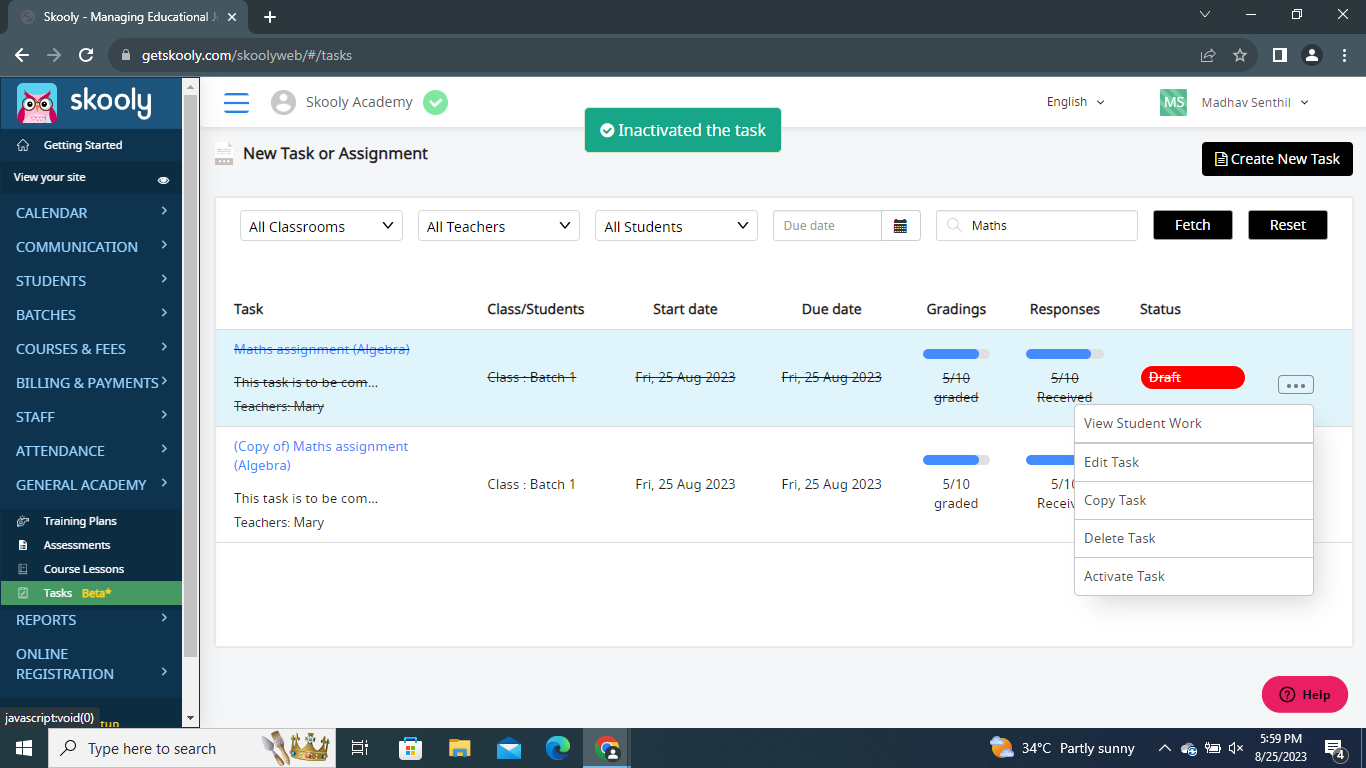Screen dimensions: 1366x768
Task: Click the Getting Started home icon
Action: [23, 145]
